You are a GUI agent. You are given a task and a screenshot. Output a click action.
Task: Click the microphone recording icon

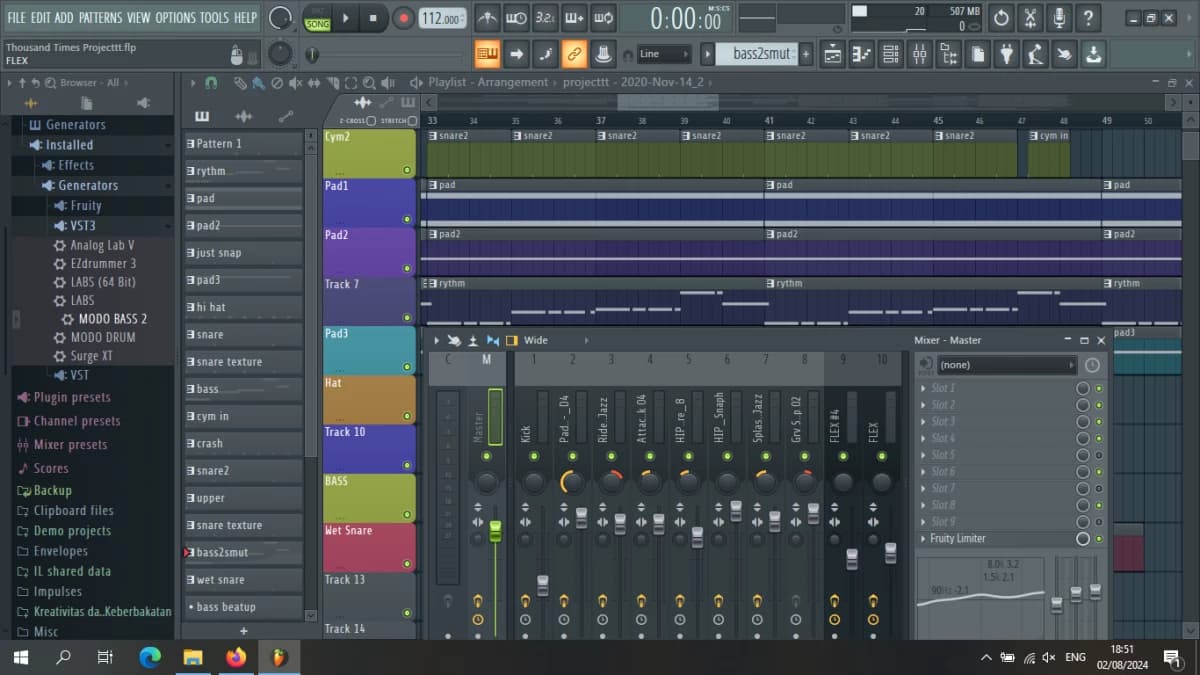[1059, 18]
